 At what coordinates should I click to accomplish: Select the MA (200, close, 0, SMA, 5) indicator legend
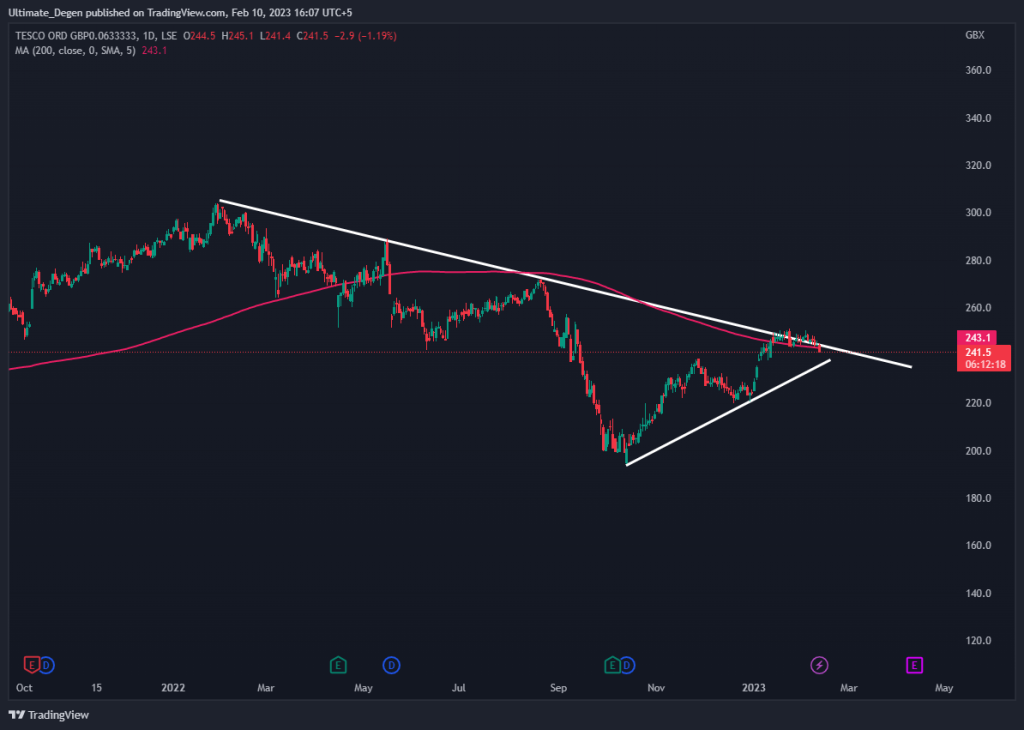(75, 50)
